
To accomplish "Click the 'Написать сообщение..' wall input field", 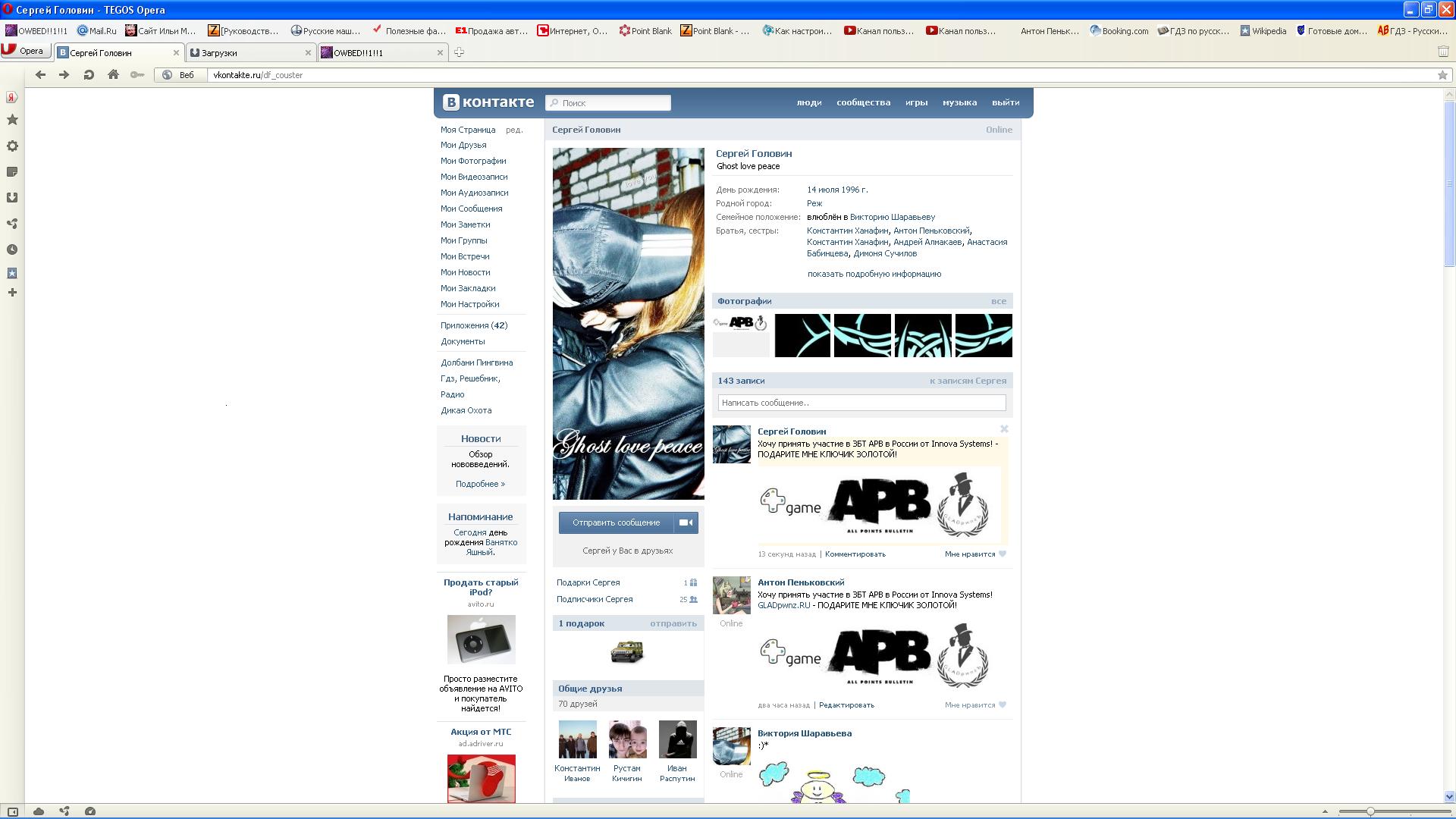I will click(861, 403).
